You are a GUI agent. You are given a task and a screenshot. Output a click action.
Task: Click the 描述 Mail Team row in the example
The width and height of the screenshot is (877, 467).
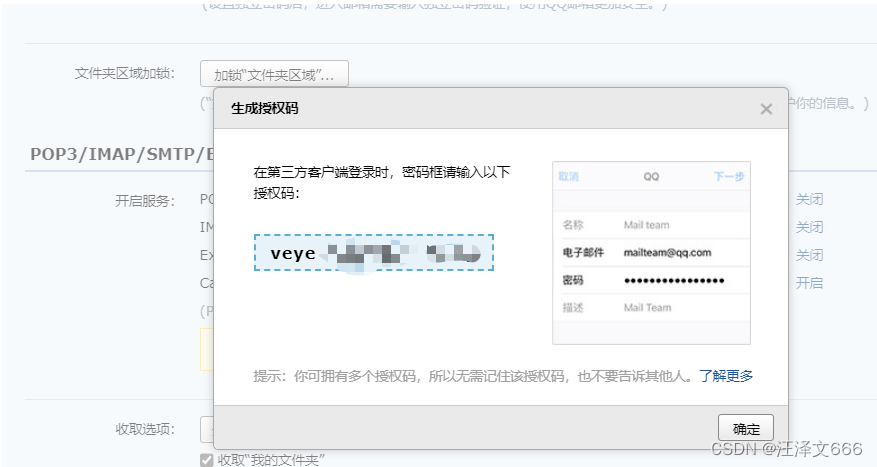tap(651, 308)
